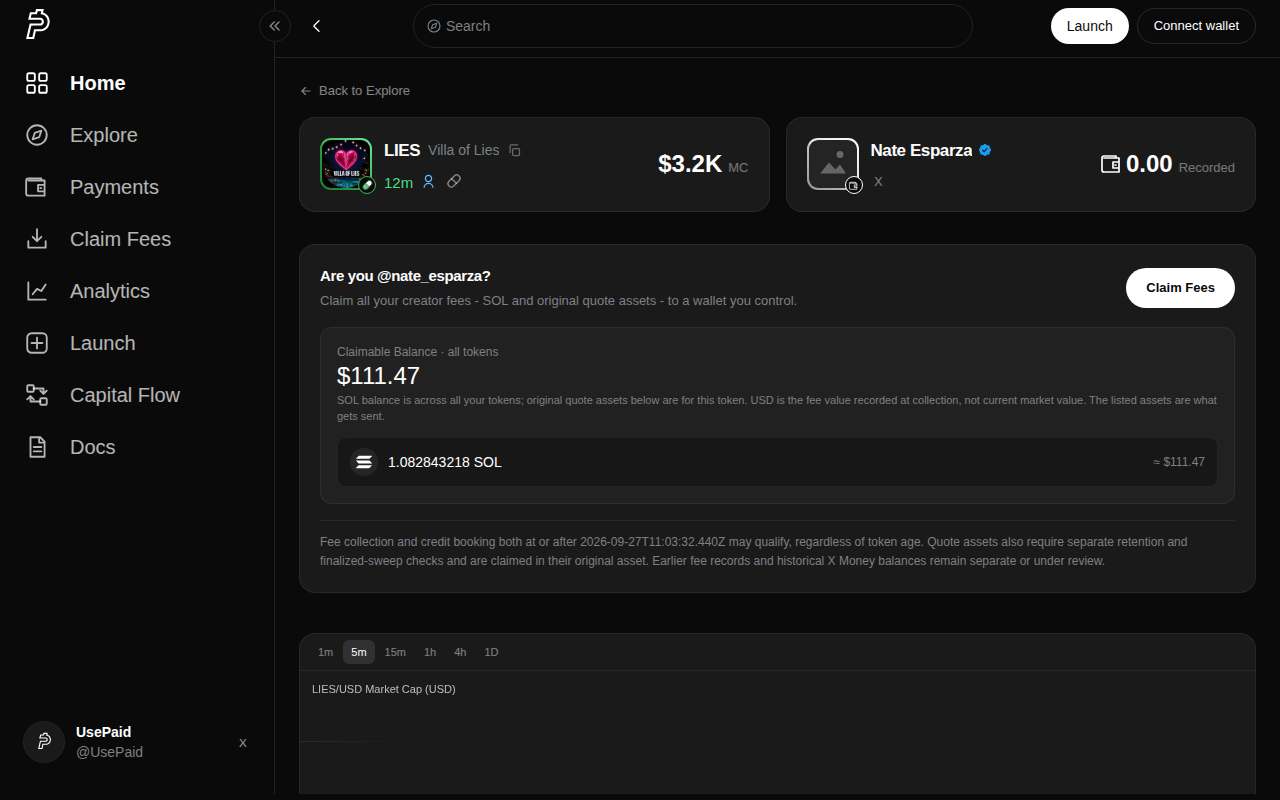Choose the 4h chart interval

[x=460, y=652]
